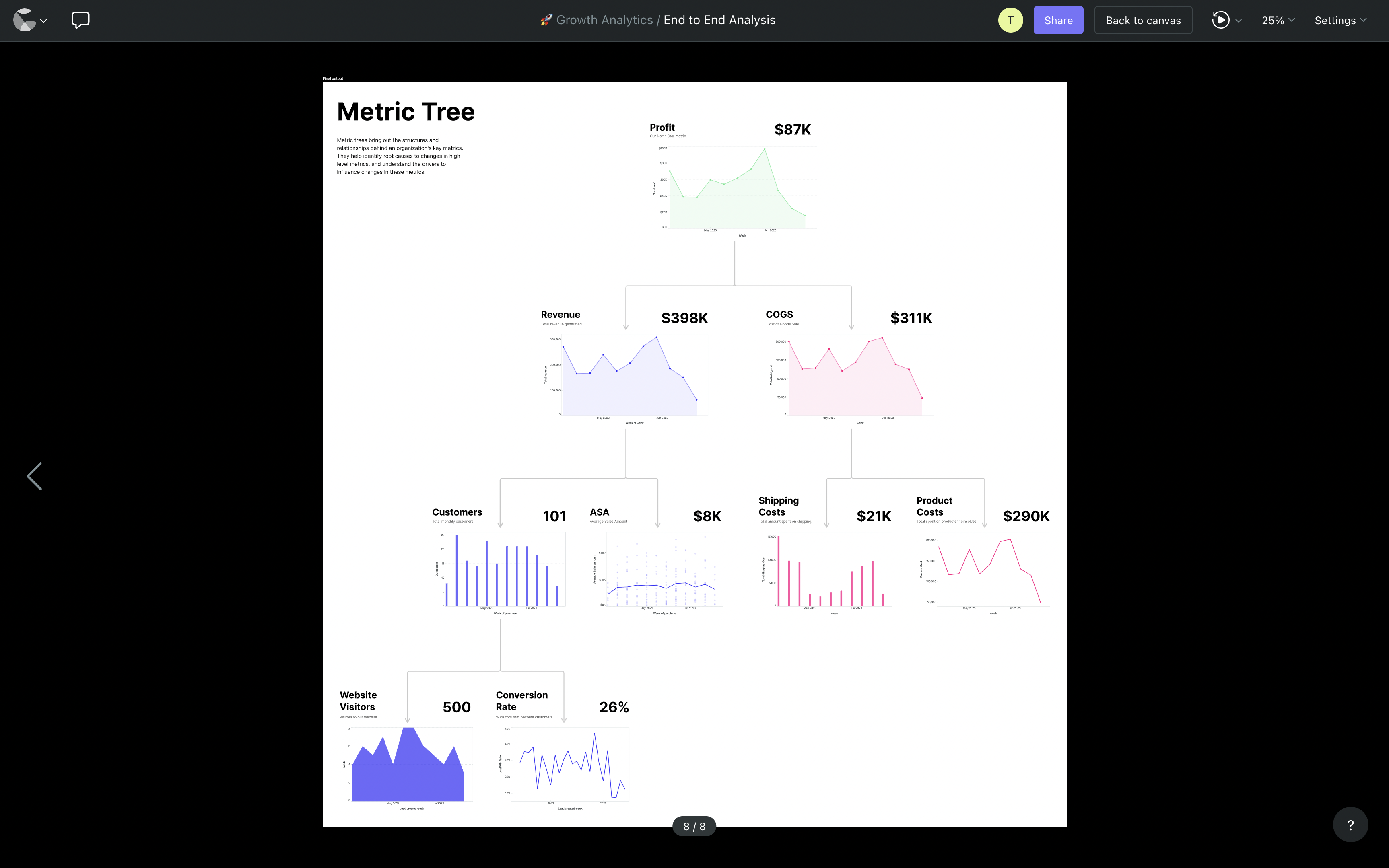Screen dimensions: 1389x868
Task: Click the Share button
Action: (1058, 20)
